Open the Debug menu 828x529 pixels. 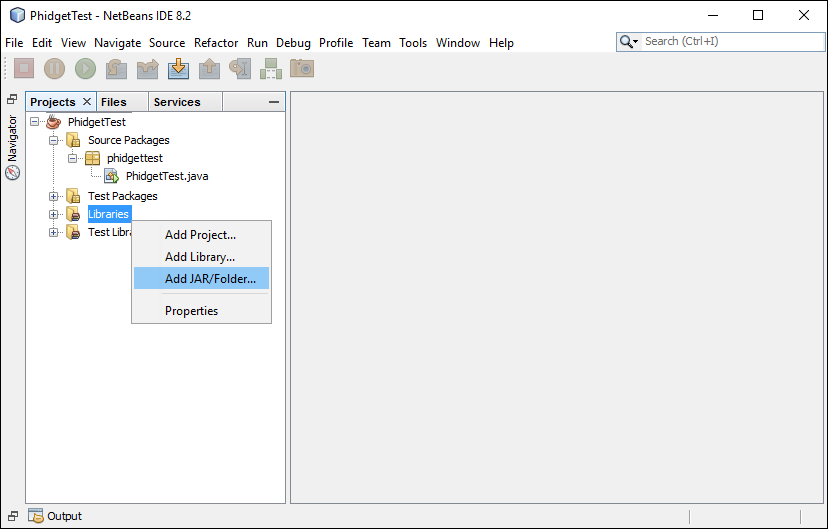(x=293, y=43)
